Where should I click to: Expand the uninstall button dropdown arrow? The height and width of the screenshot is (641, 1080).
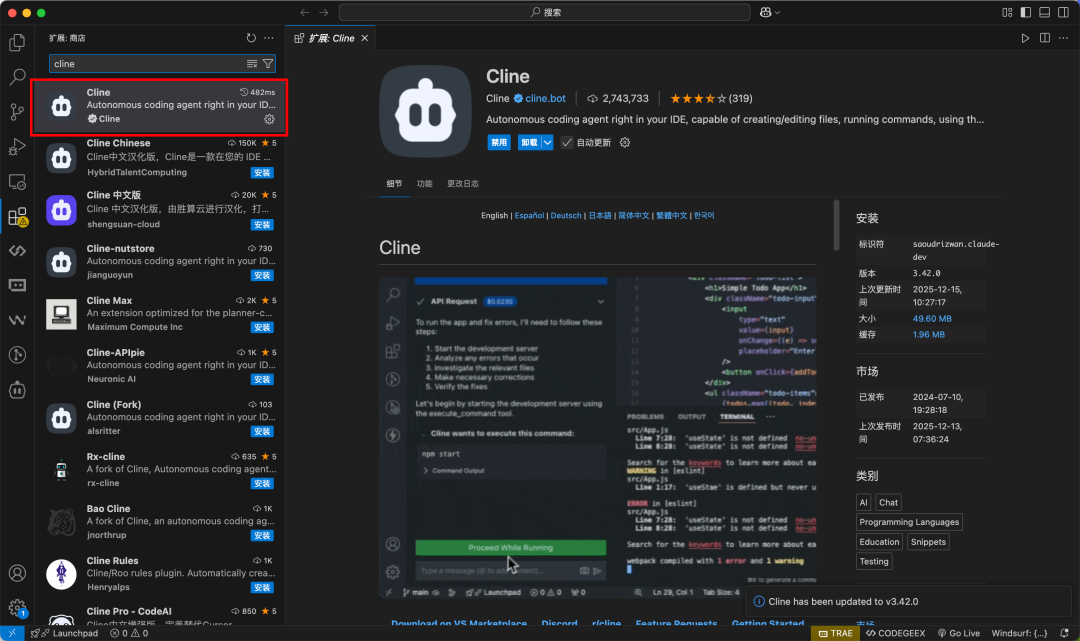(548, 143)
